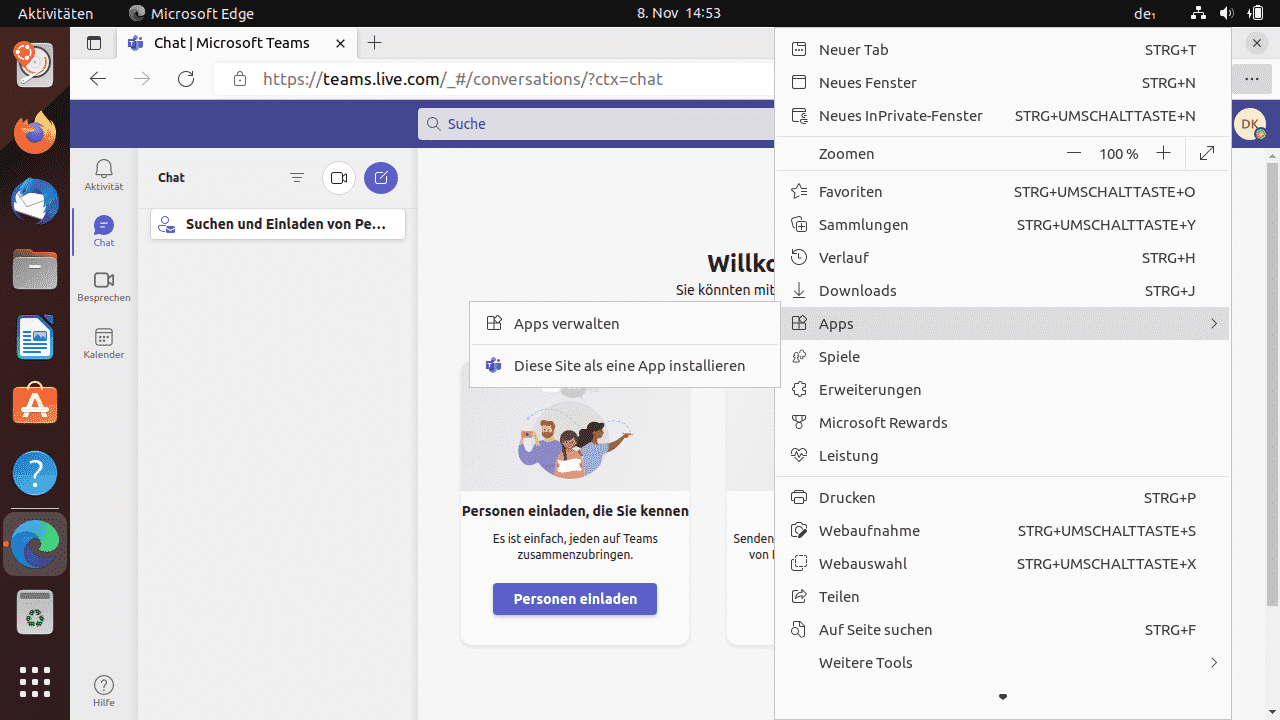Open Kalender in the Teams sidebar
Image resolution: width=1280 pixels, height=720 pixels.
(x=104, y=344)
